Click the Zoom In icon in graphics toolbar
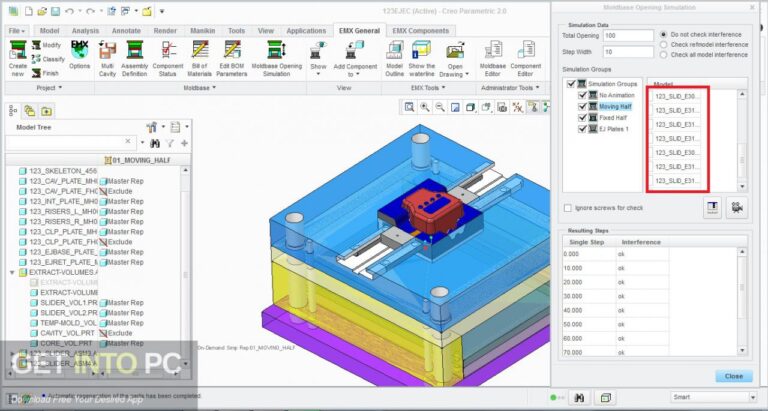768x411 pixels. click(x=425, y=107)
